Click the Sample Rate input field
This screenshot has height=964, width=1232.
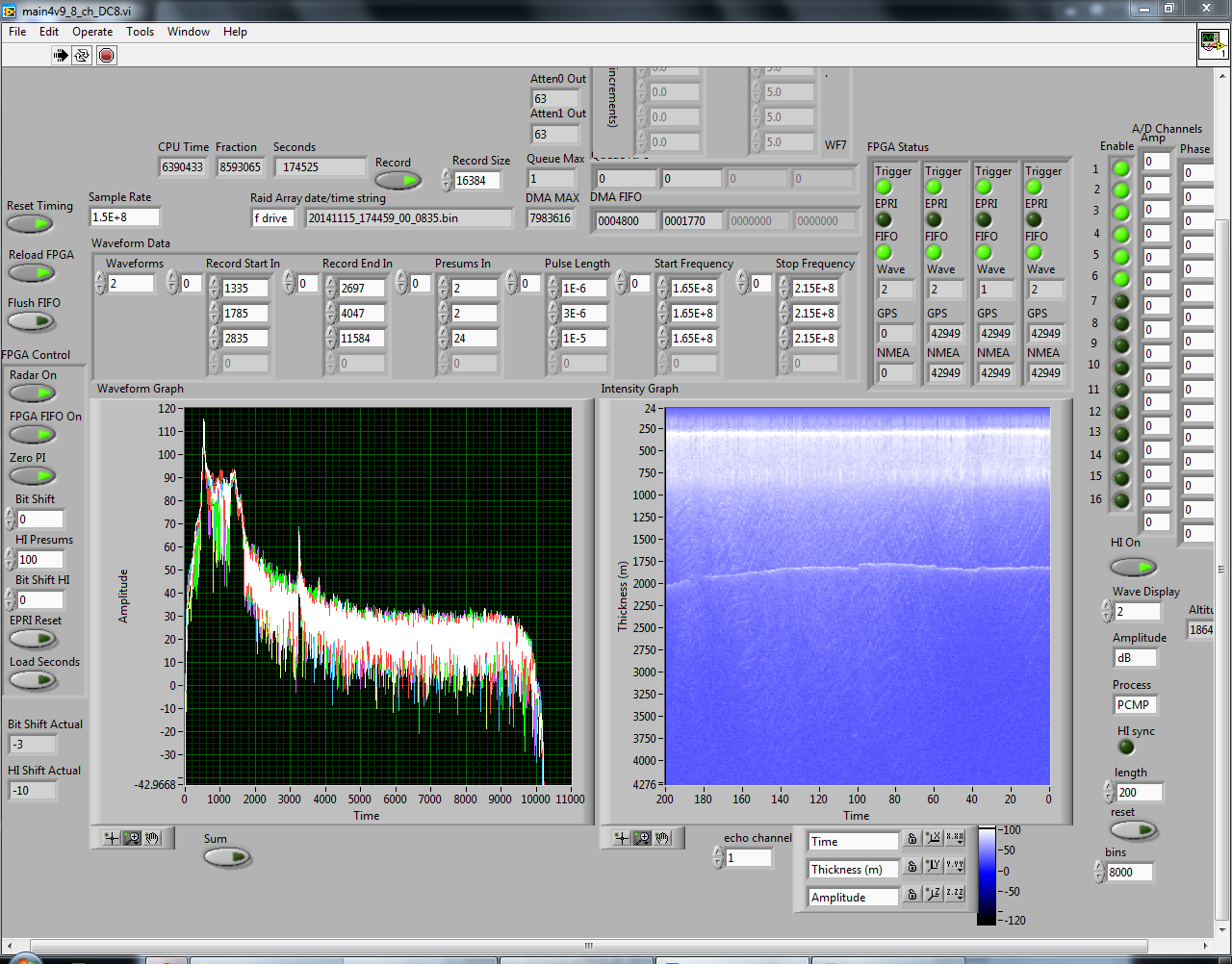point(124,217)
